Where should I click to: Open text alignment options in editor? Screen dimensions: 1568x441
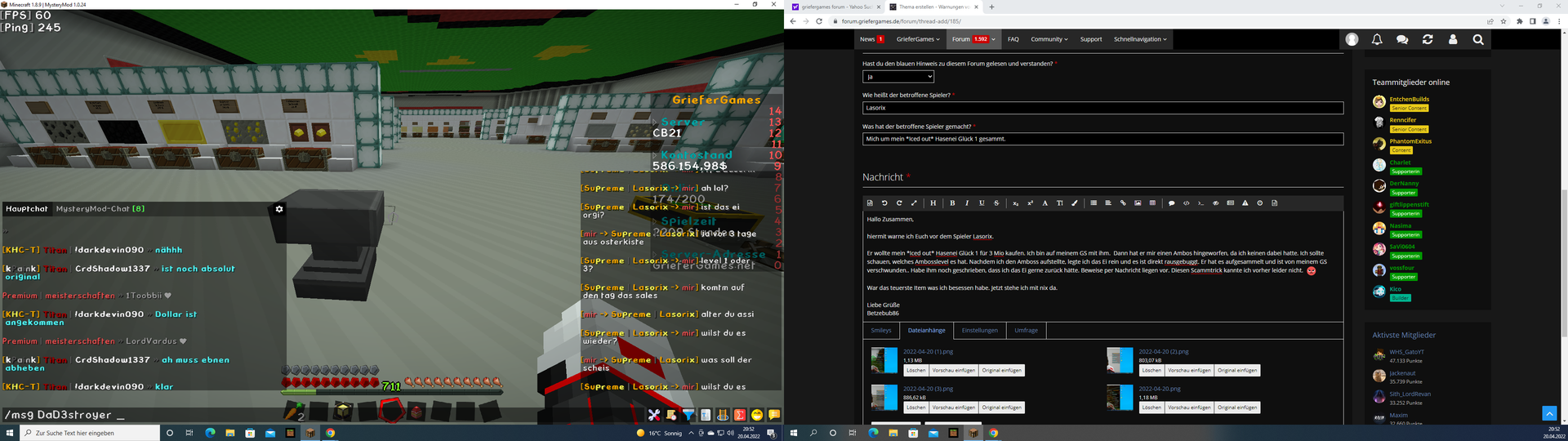tap(1108, 203)
